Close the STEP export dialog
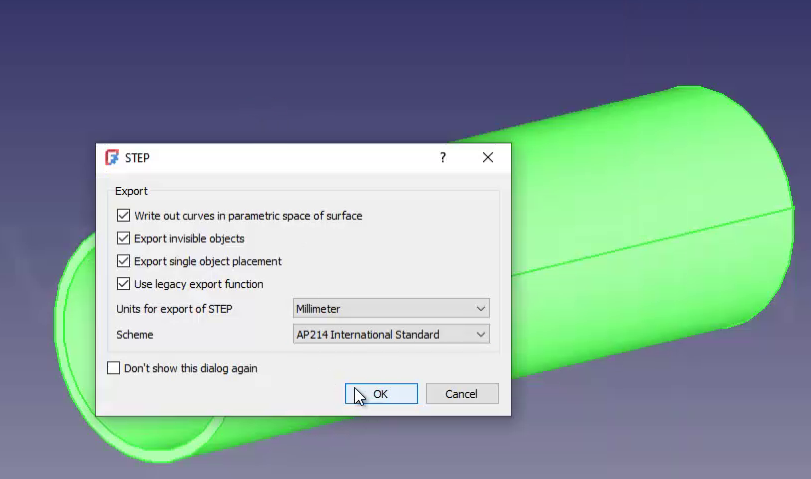Screen dimensions: 811x479 pos(488,157)
